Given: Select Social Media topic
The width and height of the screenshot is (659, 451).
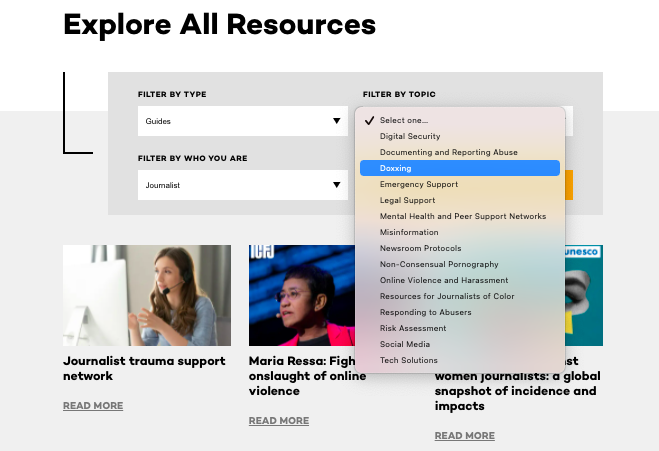Looking at the screenshot, I should pyautogui.click(x=460, y=344).
